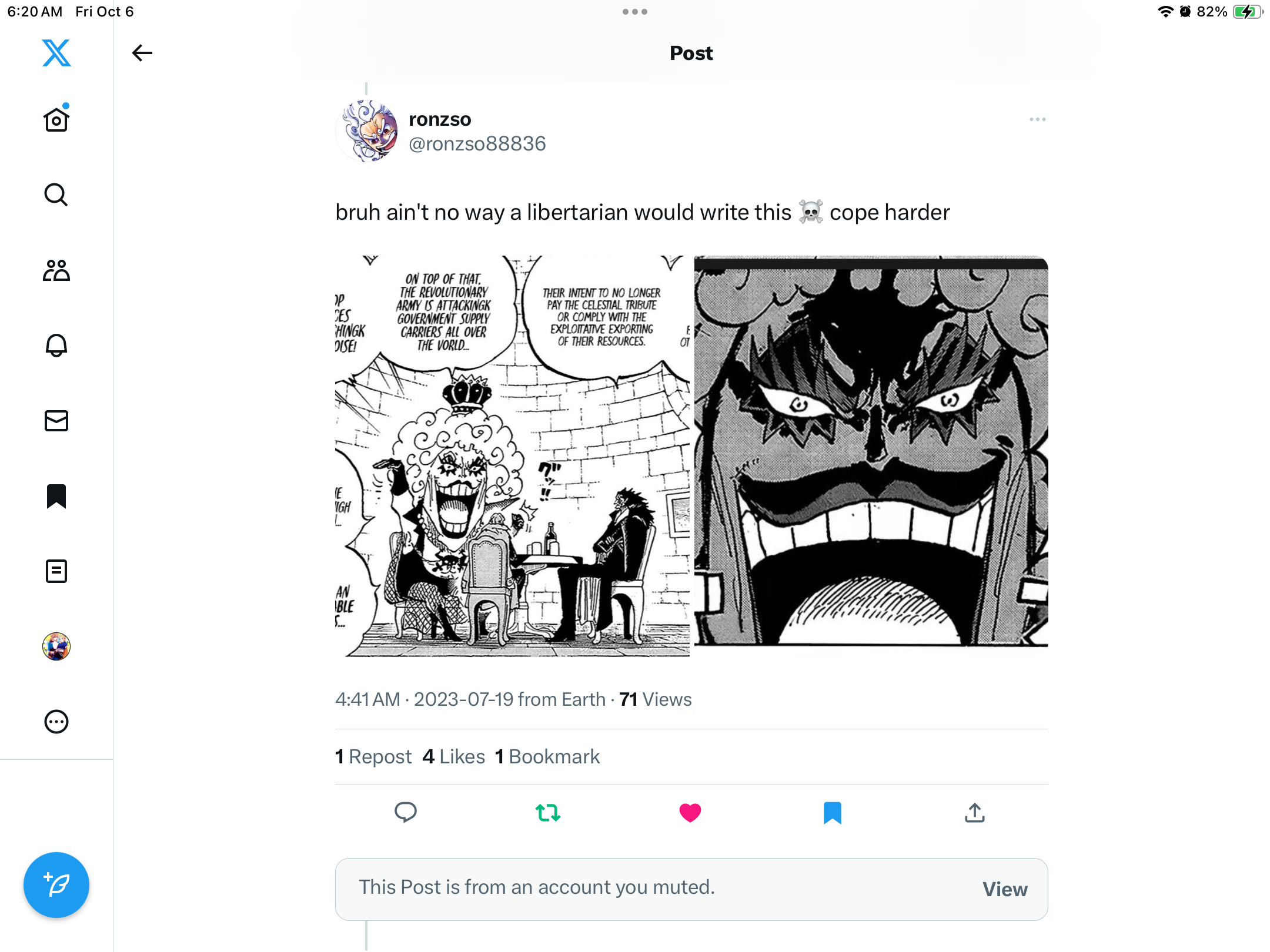This screenshot has width=1270, height=952.
Task: Open the X logo home
Action: 56,53
